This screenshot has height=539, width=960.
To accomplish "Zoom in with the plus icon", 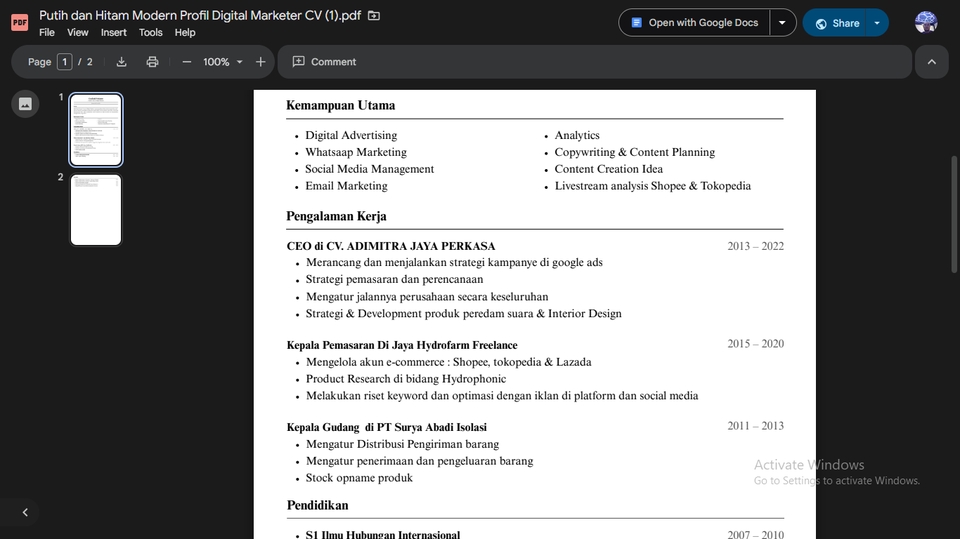I will (261, 62).
